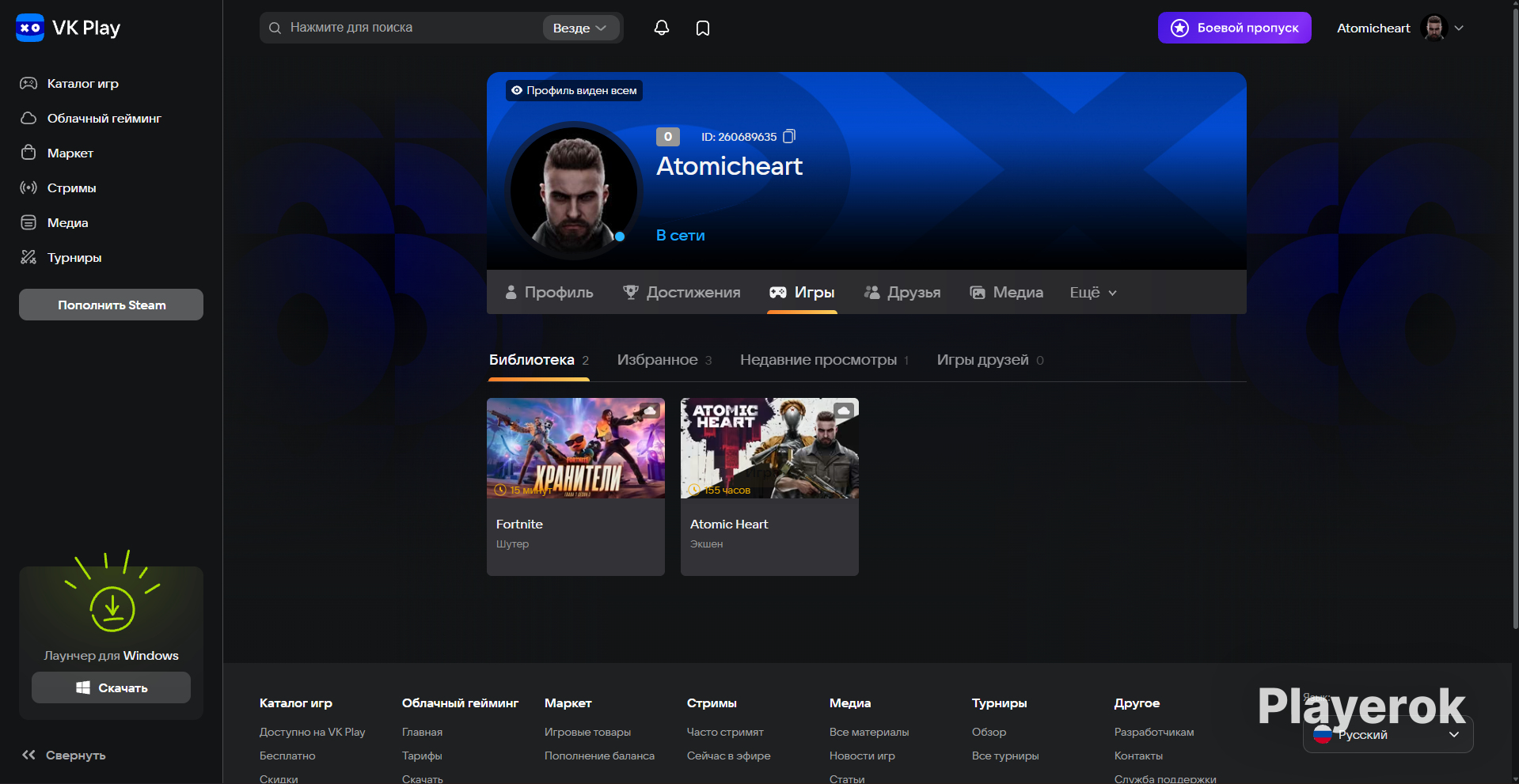Viewport: 1519px width, 784px height.
Task: Click the cloud icon beside Облачный гейминг
Action: coord(28,118)
